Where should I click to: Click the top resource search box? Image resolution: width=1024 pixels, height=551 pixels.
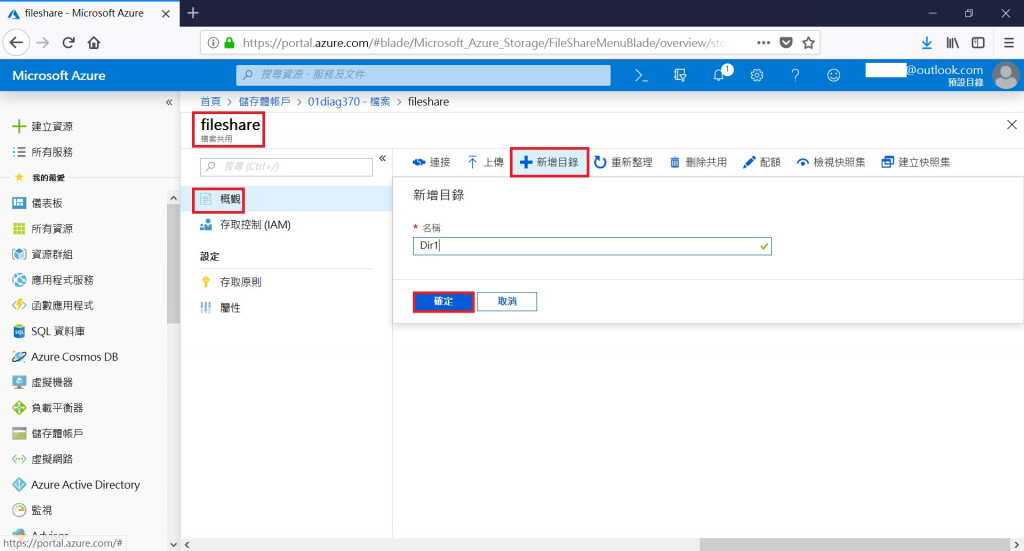(x=423, y=75)
